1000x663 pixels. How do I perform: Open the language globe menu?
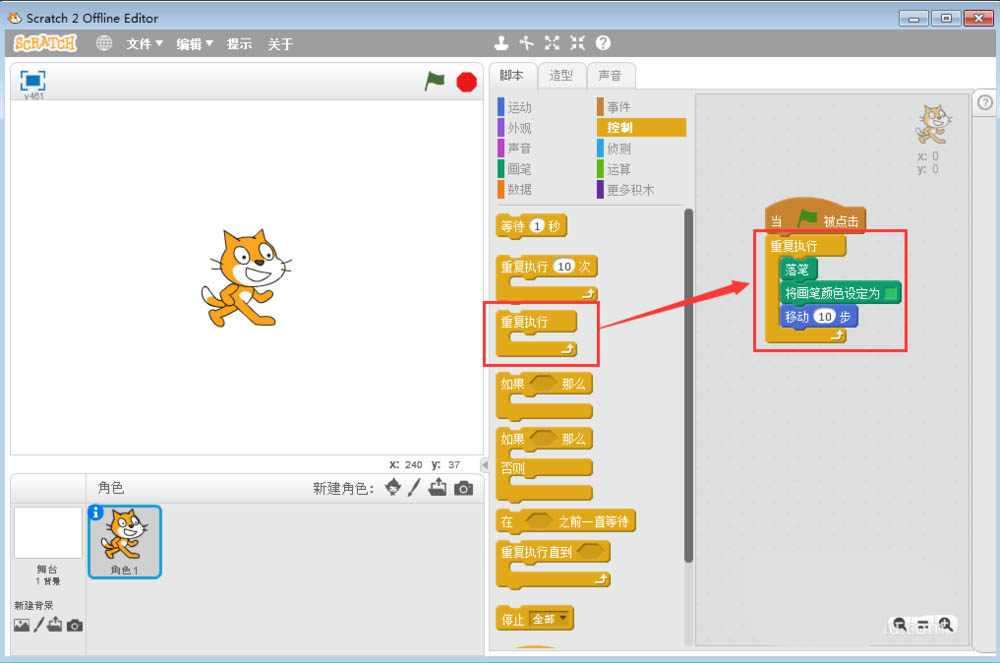click(103, 43)
